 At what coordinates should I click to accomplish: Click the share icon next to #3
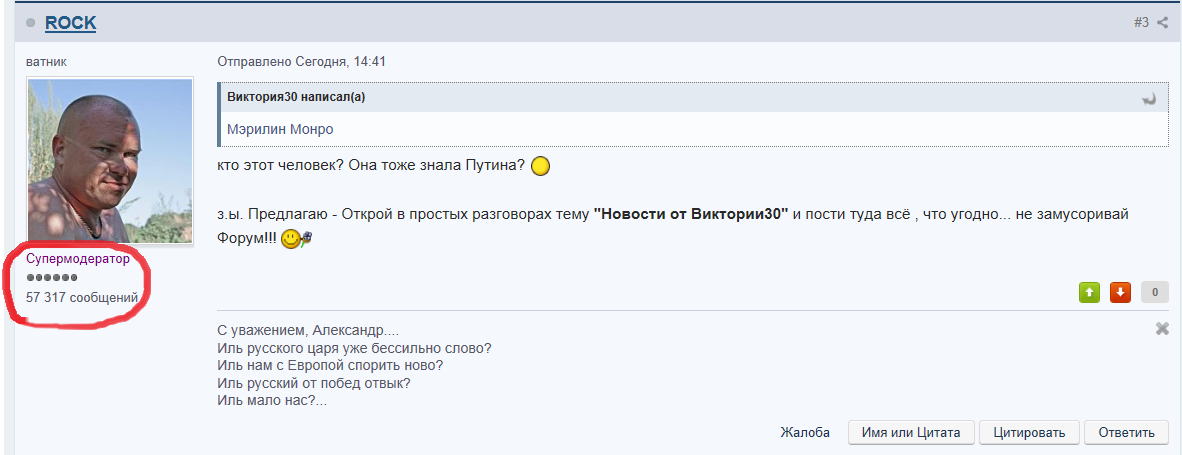coord(1162,23)
